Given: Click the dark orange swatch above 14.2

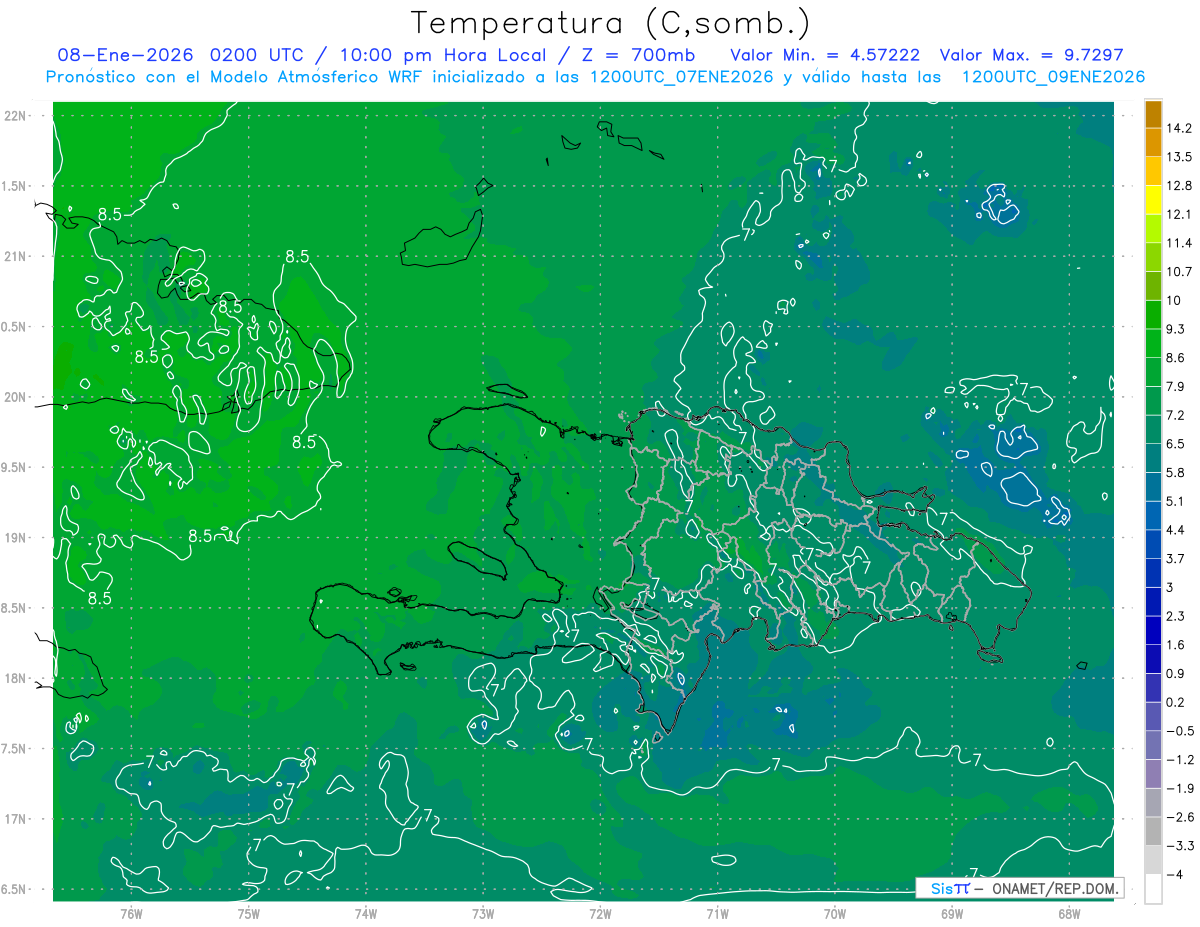Looking at the screenshot, I should pyautogui.click(x=1153, y=114).
